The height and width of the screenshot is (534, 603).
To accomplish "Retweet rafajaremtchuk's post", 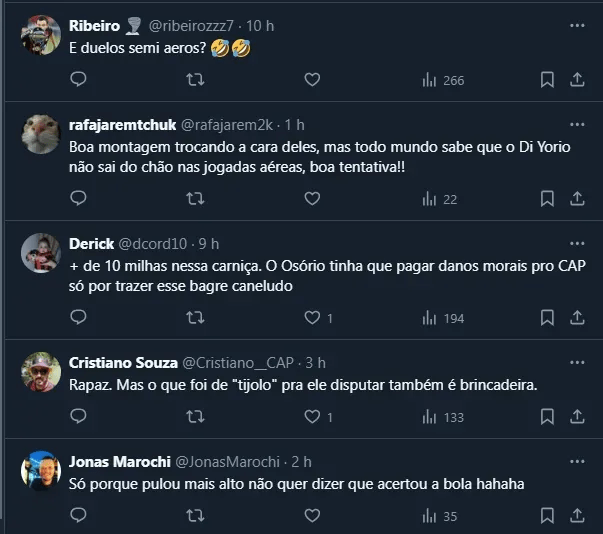I will (x=196, y=199).
